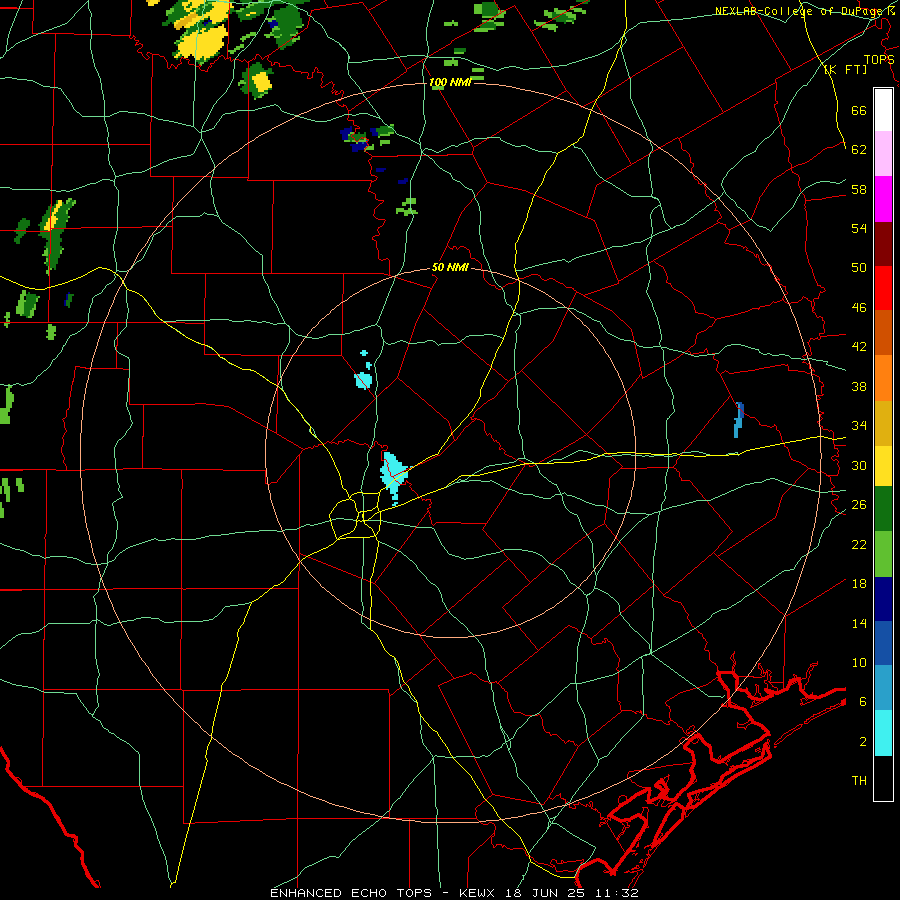900x900 pixels.
Task: Click the '46' legend label
Action: click(x=859, y=307)
